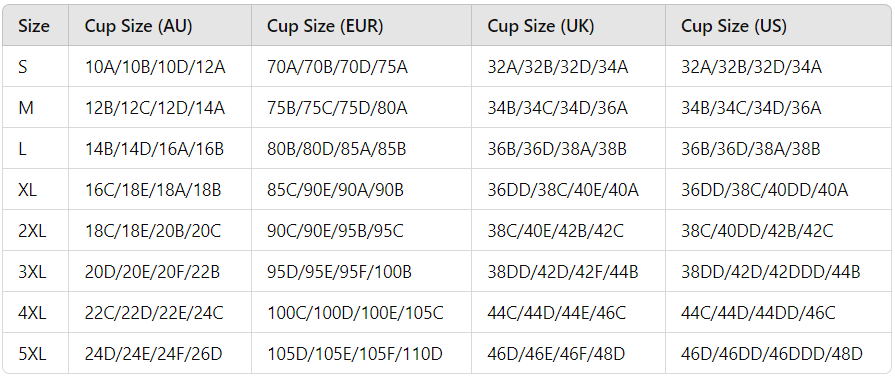
Task: Select the cell 38DD/42D/42DDD/44B
Action: tap(779, 272)
